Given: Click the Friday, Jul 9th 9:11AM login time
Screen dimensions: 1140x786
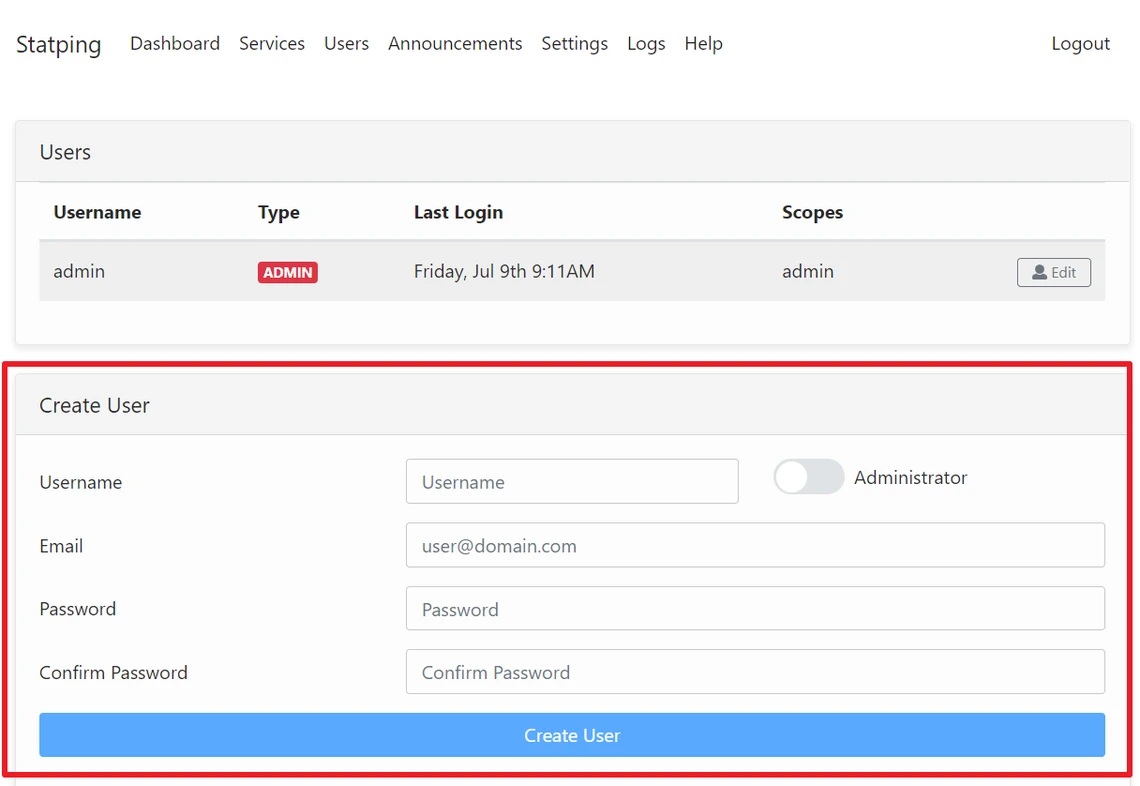Looking at the screenshot, I should (504, 271).
